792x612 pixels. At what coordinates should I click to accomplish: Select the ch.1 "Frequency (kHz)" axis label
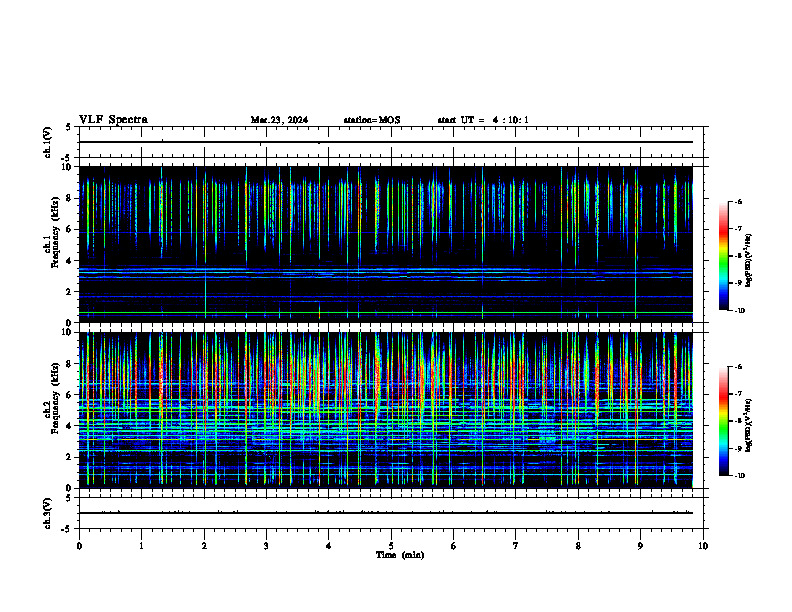tap(56, 232)
